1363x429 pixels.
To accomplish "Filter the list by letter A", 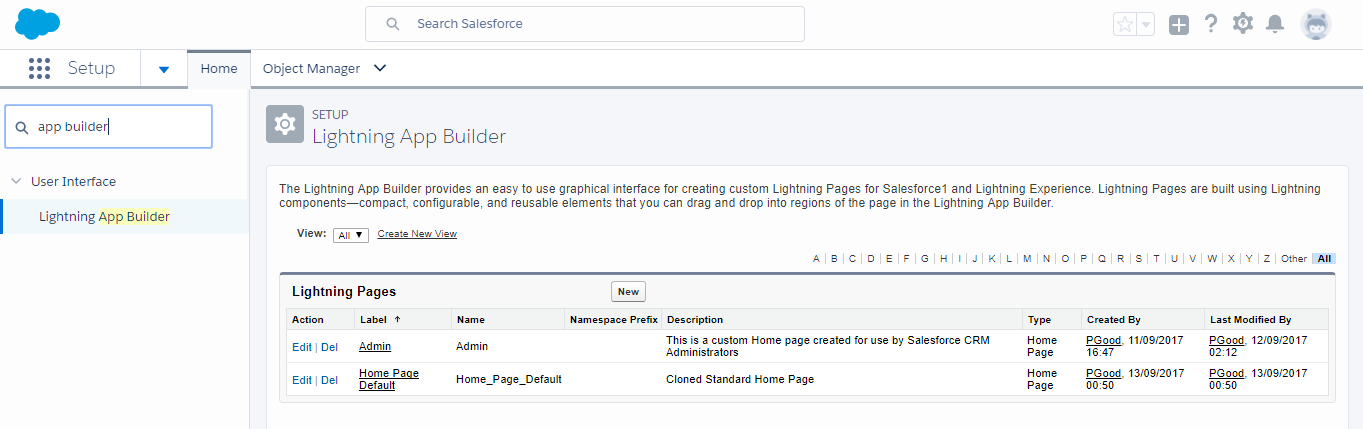I will [x=816, y=258].
